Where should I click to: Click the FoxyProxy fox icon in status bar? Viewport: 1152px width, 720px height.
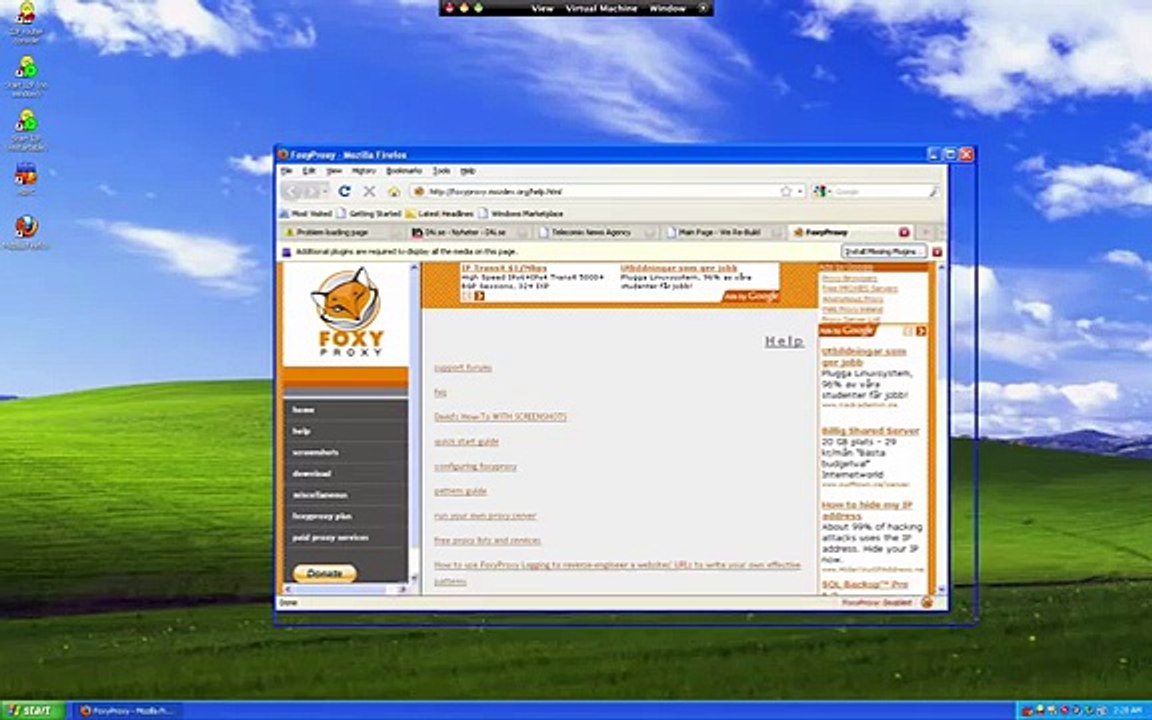[x=927, y=602]
